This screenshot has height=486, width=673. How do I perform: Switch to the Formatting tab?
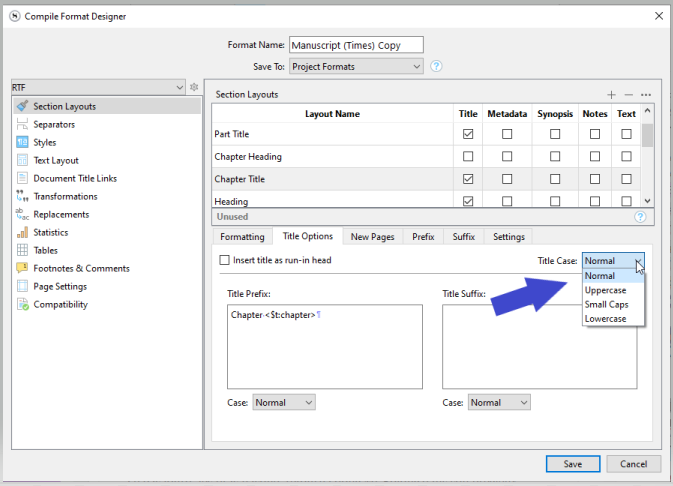pyautogui.click(x=242, y=237)
